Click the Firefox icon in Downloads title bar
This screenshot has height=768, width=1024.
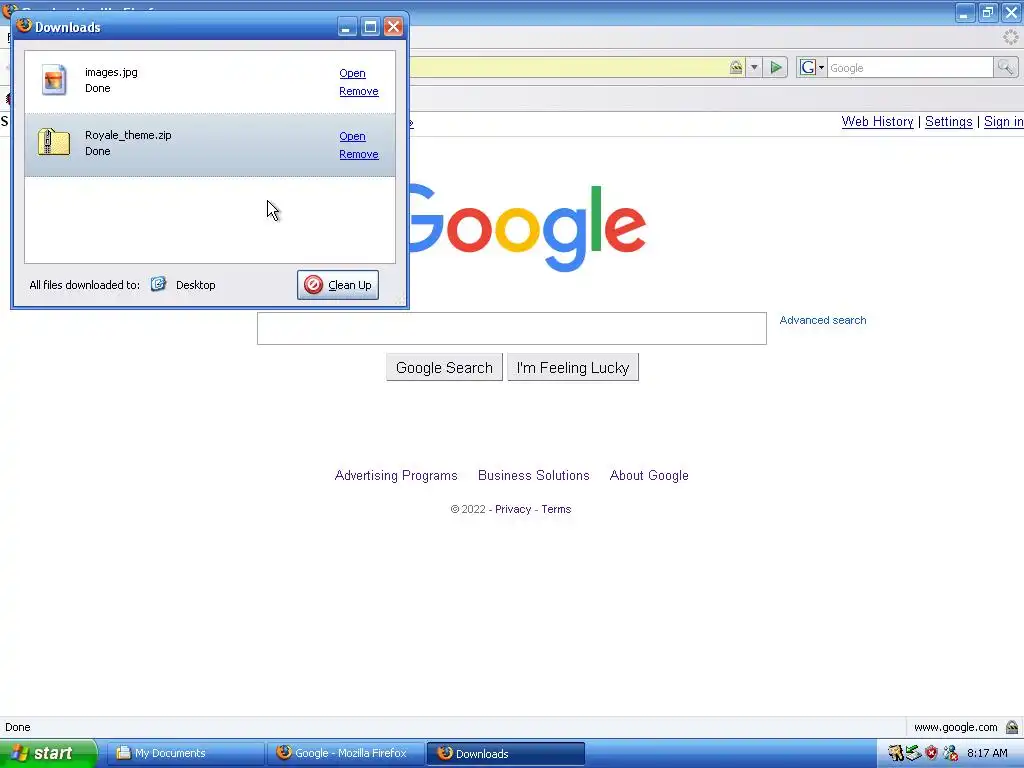(24, 25)
